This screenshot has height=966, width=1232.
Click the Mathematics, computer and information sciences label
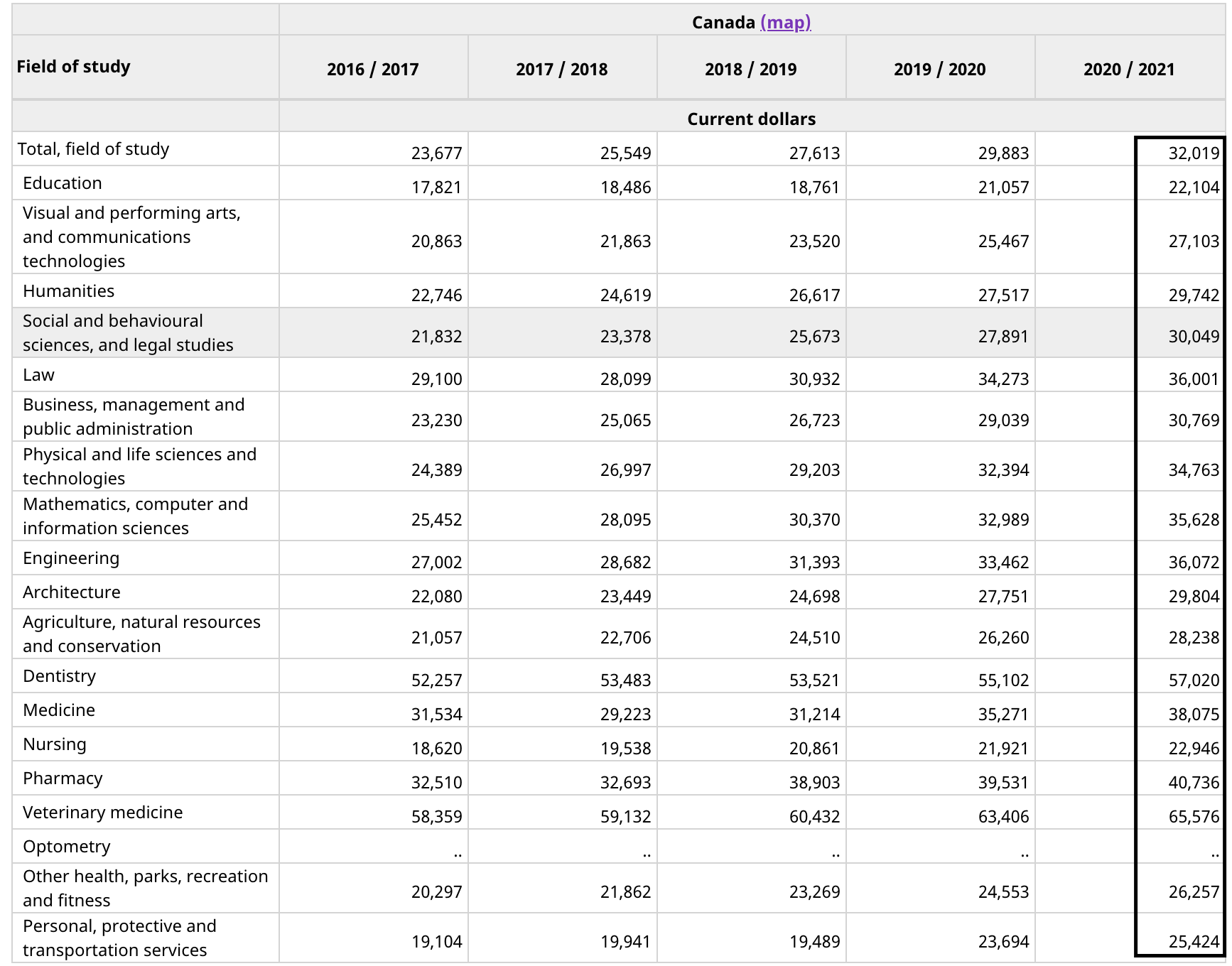pyautogui.click(x=135, y=516)
